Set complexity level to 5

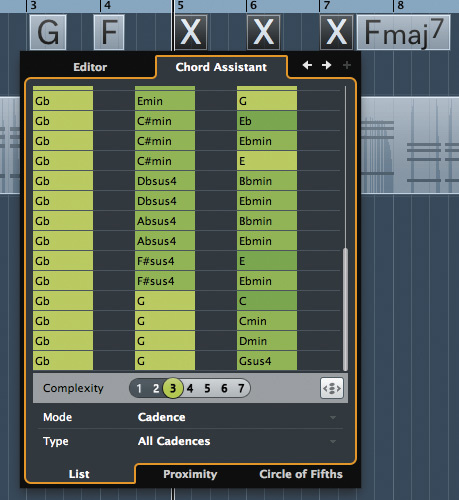pos(207,388)
